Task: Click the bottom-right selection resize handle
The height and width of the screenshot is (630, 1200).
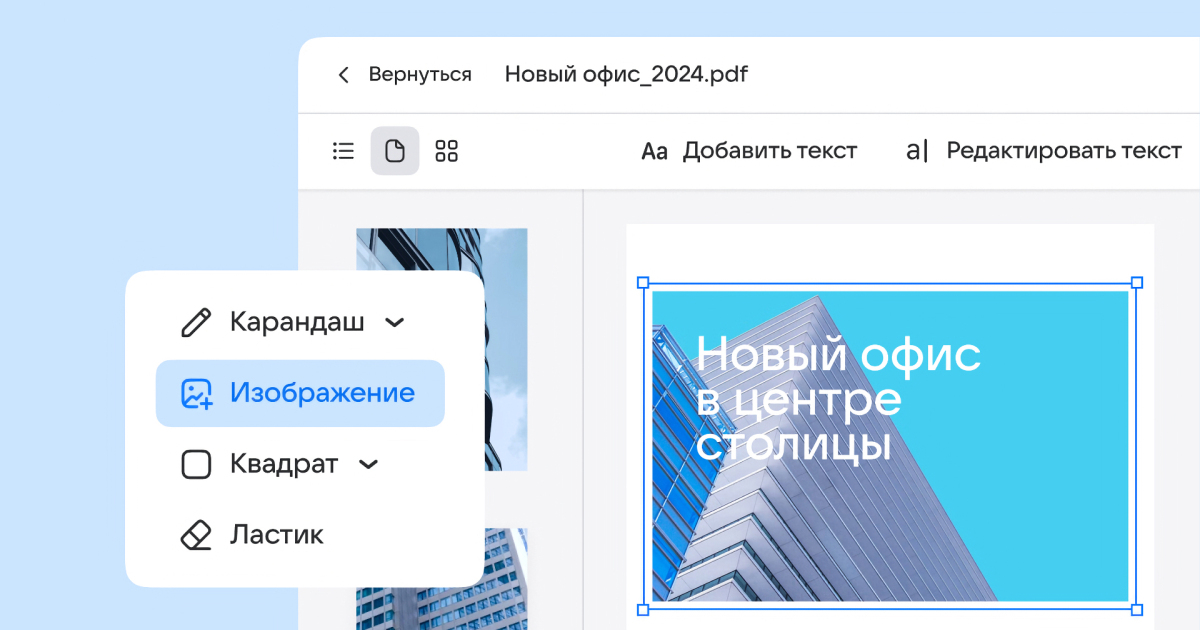Action: (x=1136, y=609)
